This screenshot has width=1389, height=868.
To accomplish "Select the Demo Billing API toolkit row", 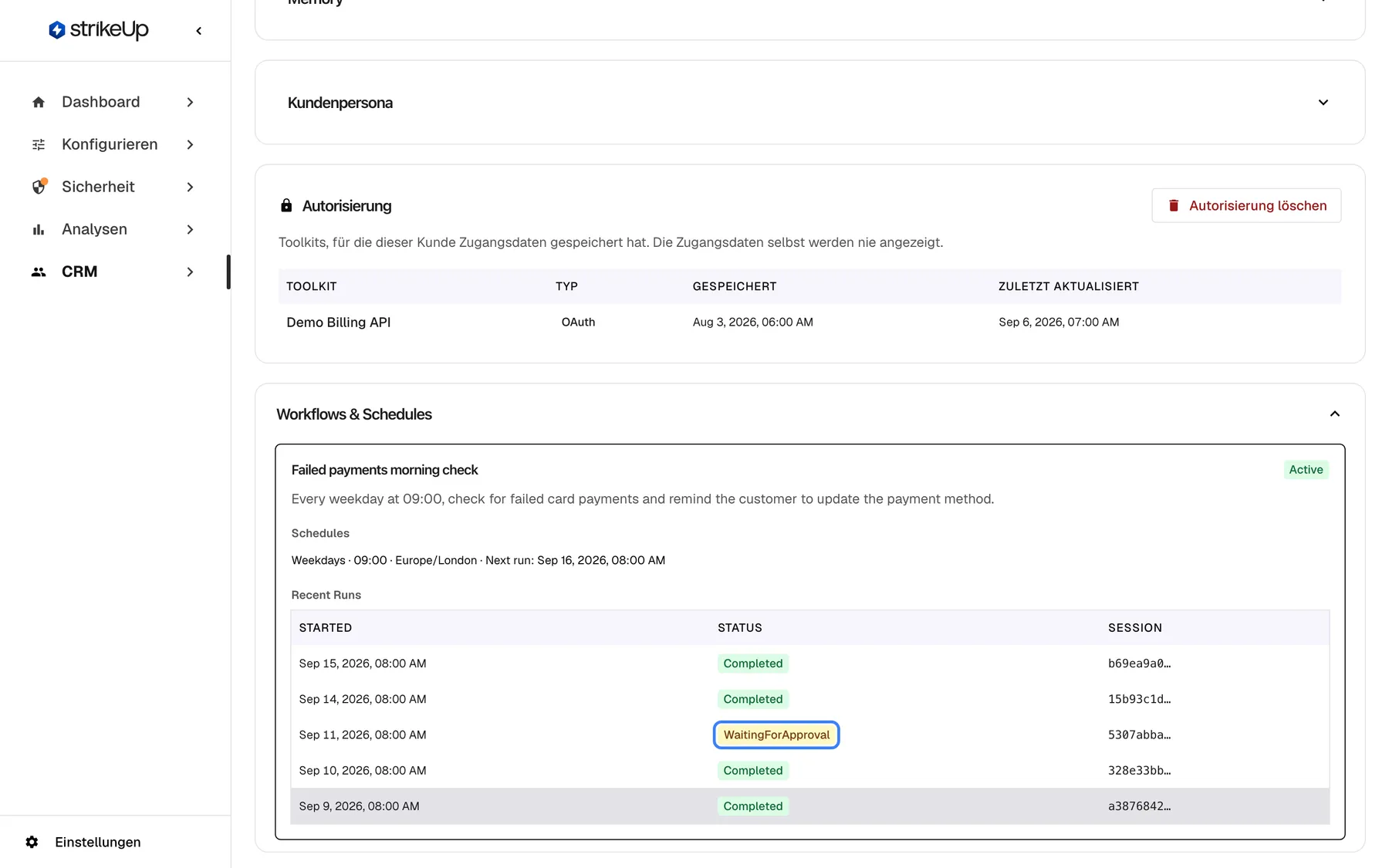I will point(809,323).
